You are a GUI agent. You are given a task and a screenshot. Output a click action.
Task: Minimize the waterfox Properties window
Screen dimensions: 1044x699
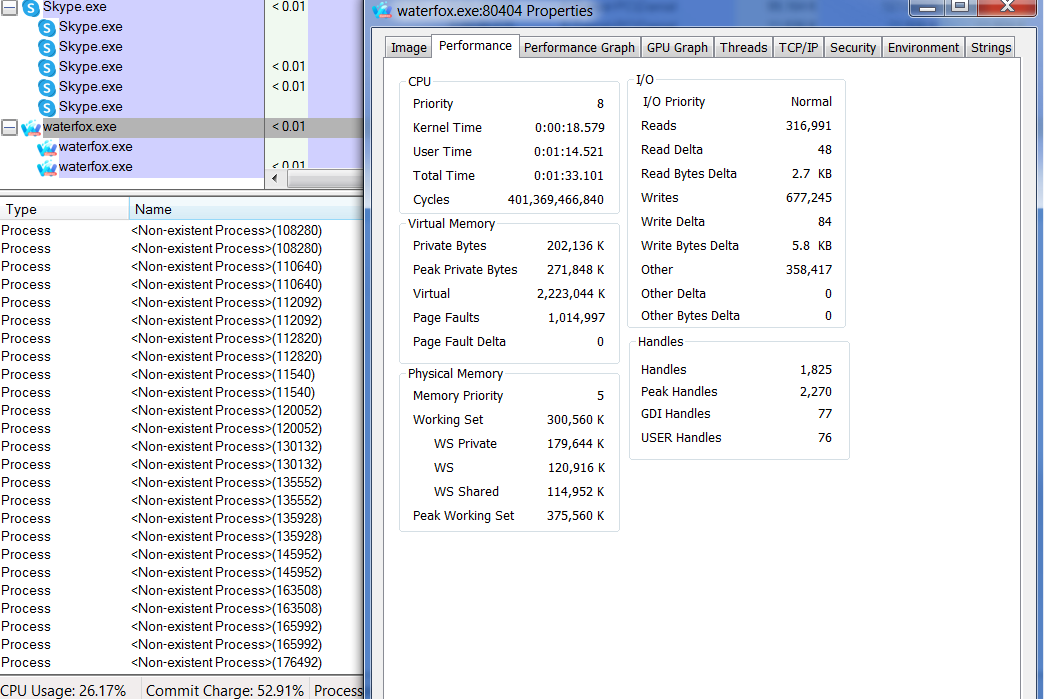coord(927,7)
